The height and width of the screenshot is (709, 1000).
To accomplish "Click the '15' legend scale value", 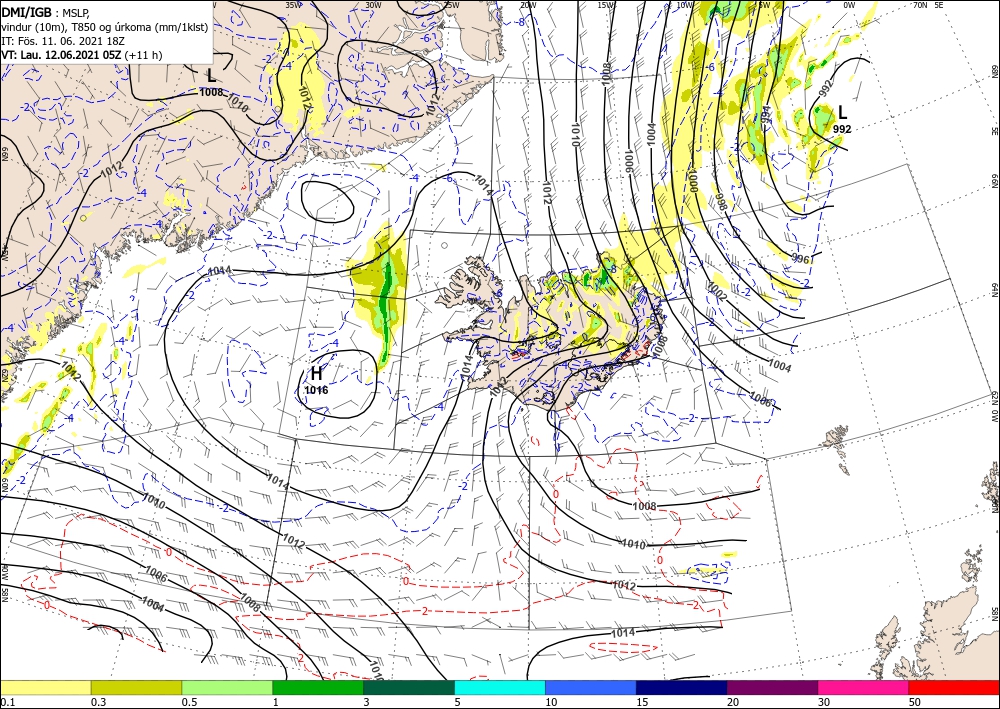I will pos(642,702).
